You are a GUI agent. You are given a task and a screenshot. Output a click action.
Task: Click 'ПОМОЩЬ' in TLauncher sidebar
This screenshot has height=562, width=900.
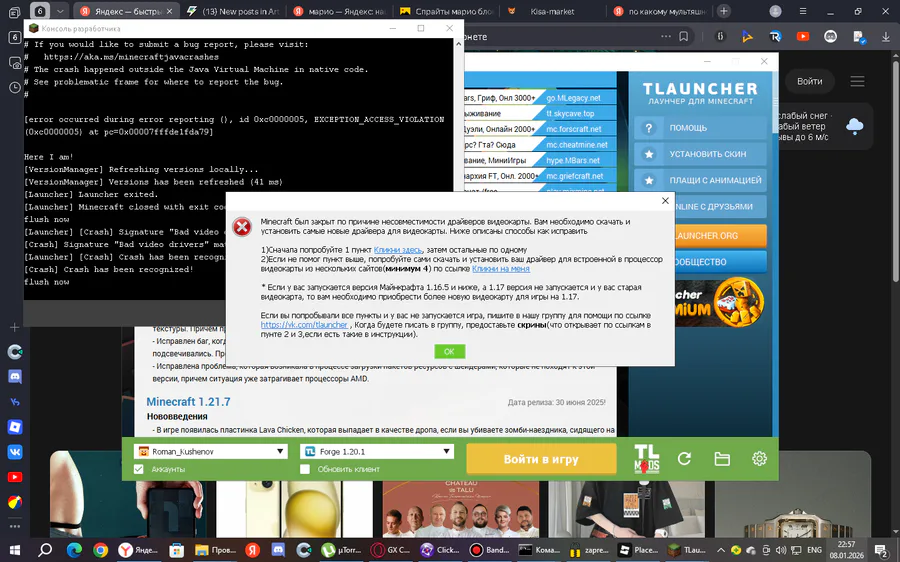700,128
